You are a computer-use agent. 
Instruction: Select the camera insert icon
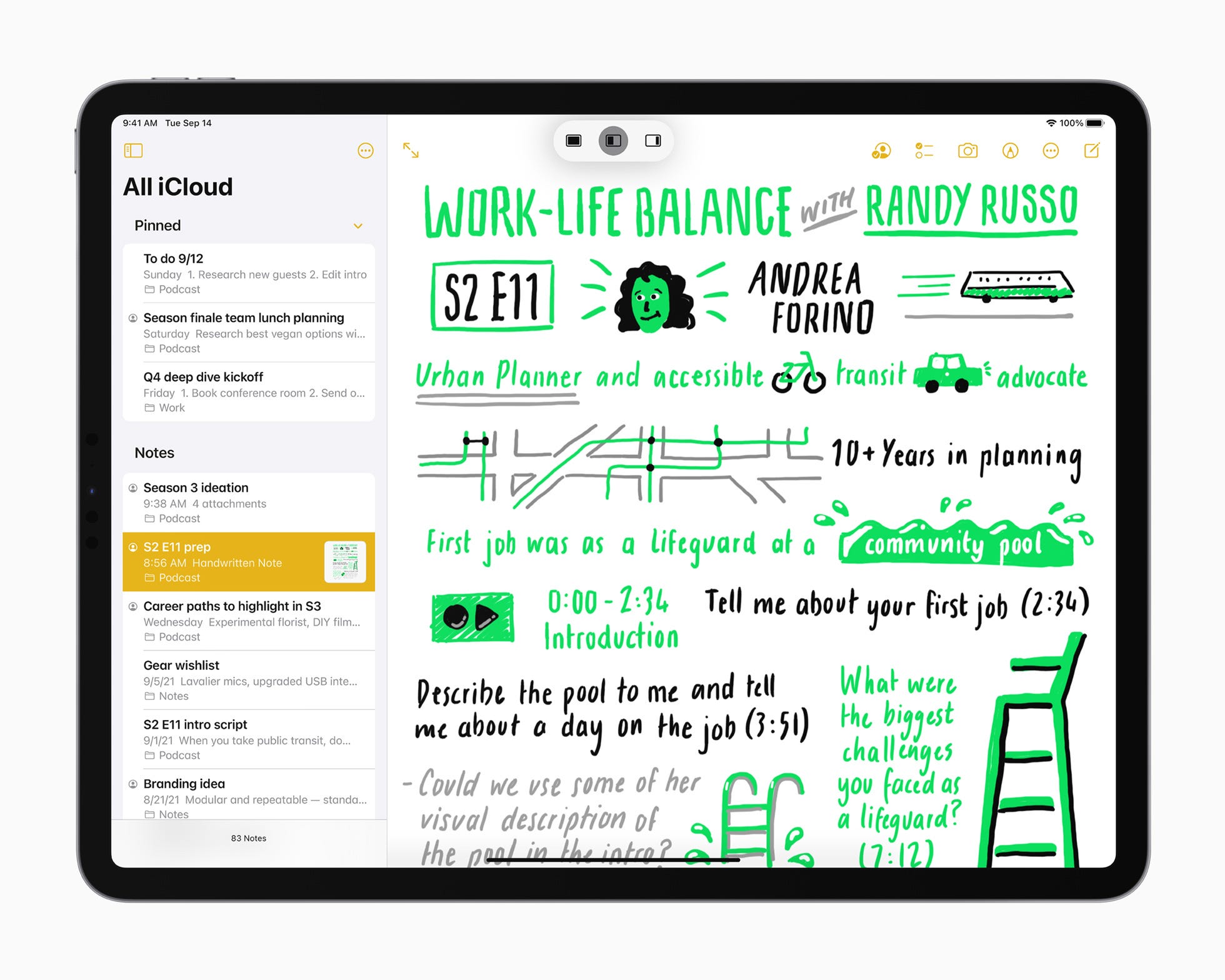pyautogui.click(x=966, y=152)
